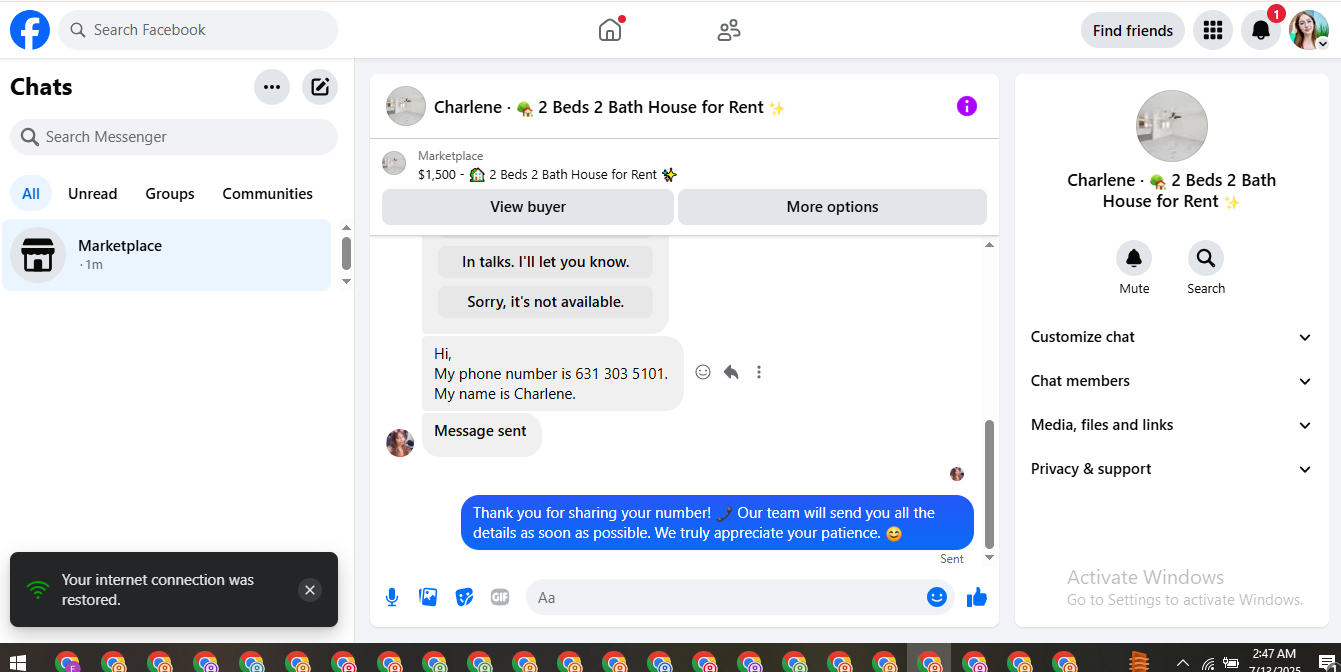Click the View buyer button

[528, 207]
